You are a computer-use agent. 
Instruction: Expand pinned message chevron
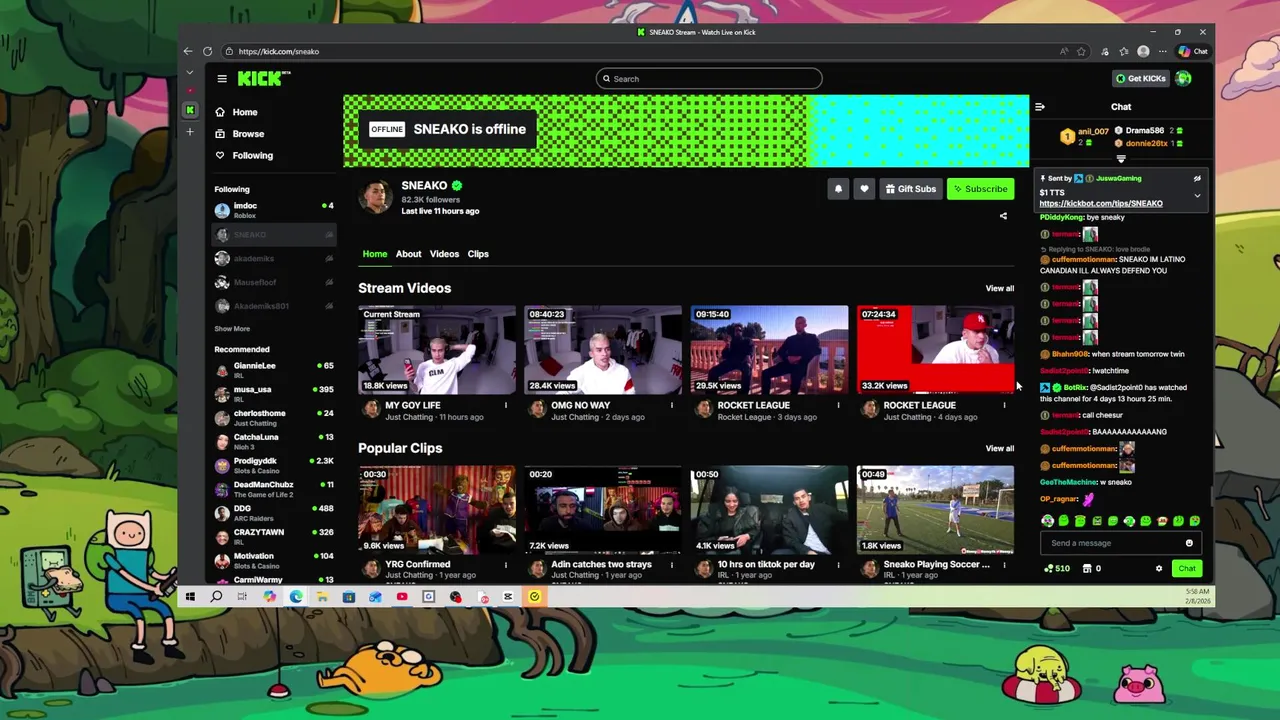(1197, 196)
